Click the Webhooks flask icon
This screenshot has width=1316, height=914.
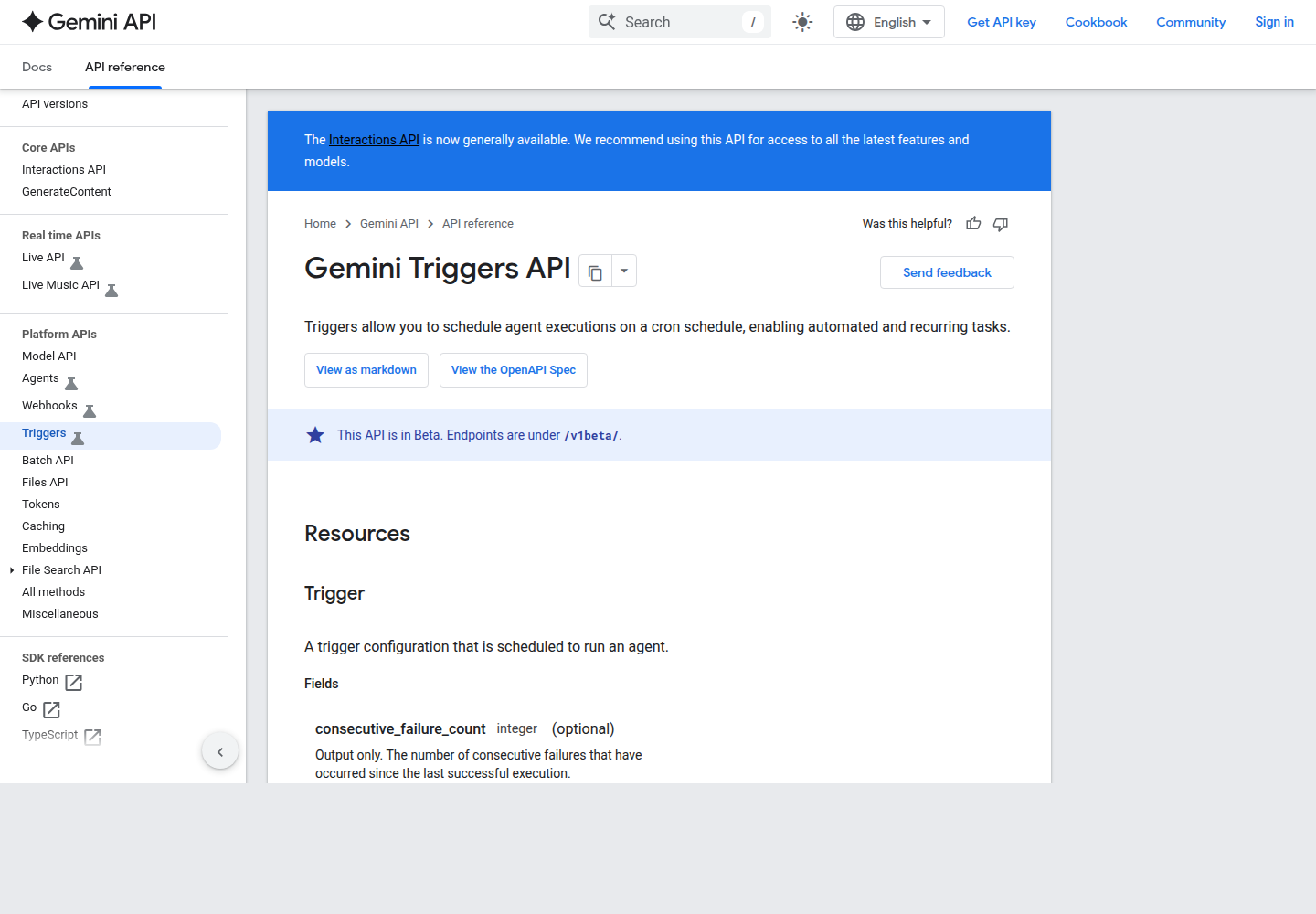coord(90,411)
